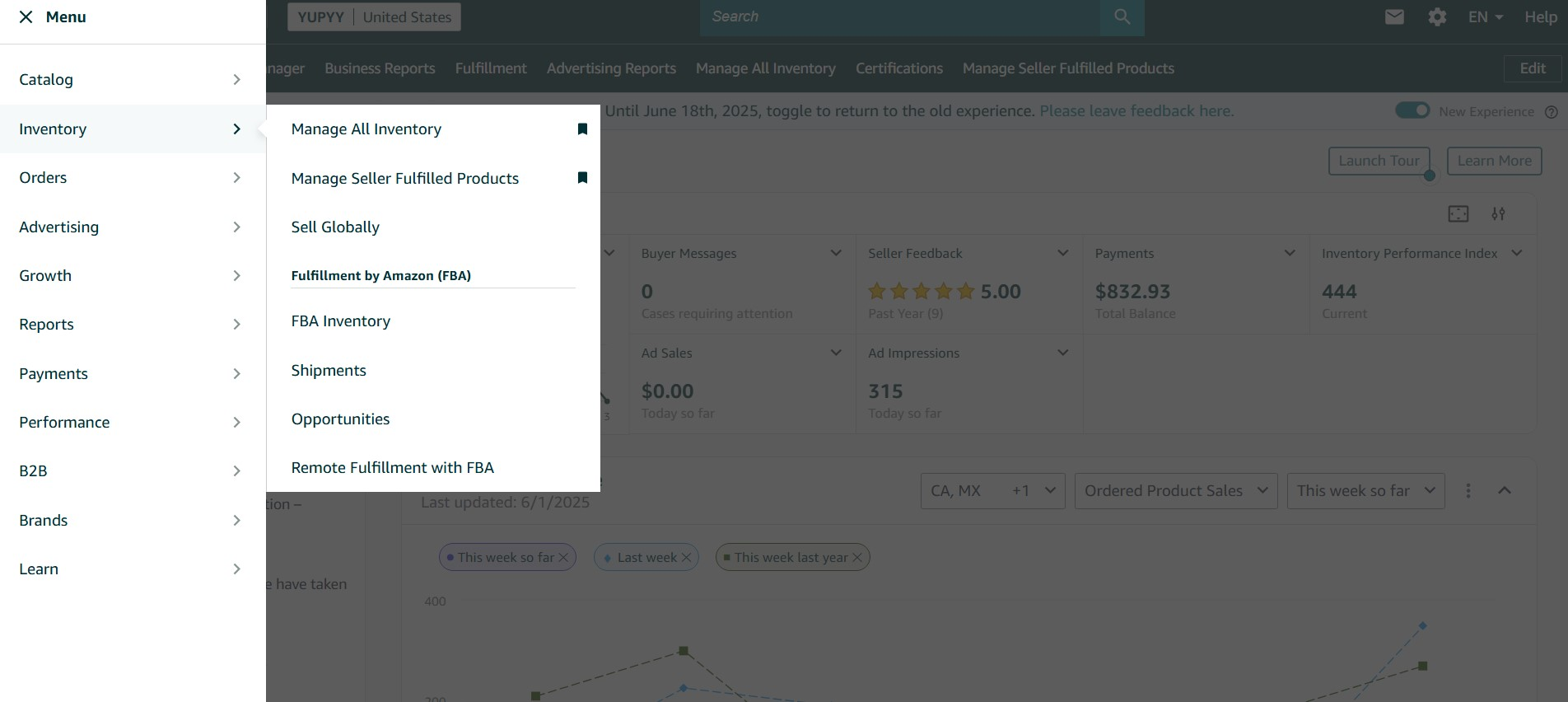Click the New Experience help question icon
This screenshot has height=702, width=1568.
coord(1551,112)
